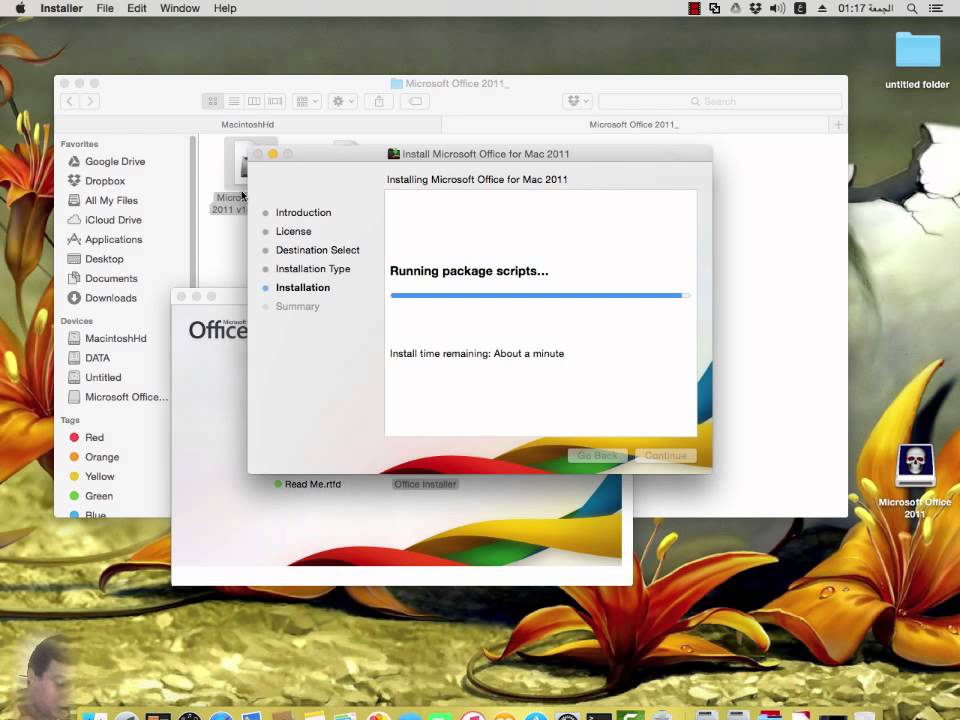
Task: Click the installer progress bar
Action: (541, 296)
